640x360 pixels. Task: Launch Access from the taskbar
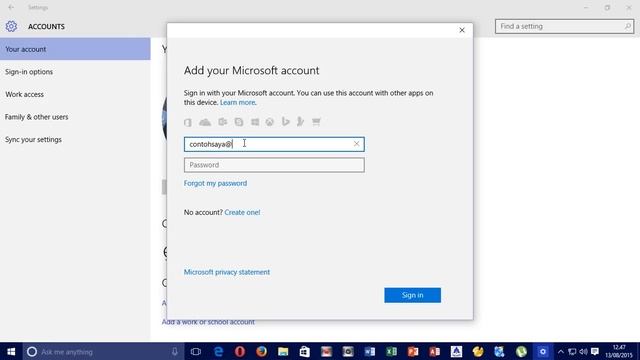coord(434,351)
